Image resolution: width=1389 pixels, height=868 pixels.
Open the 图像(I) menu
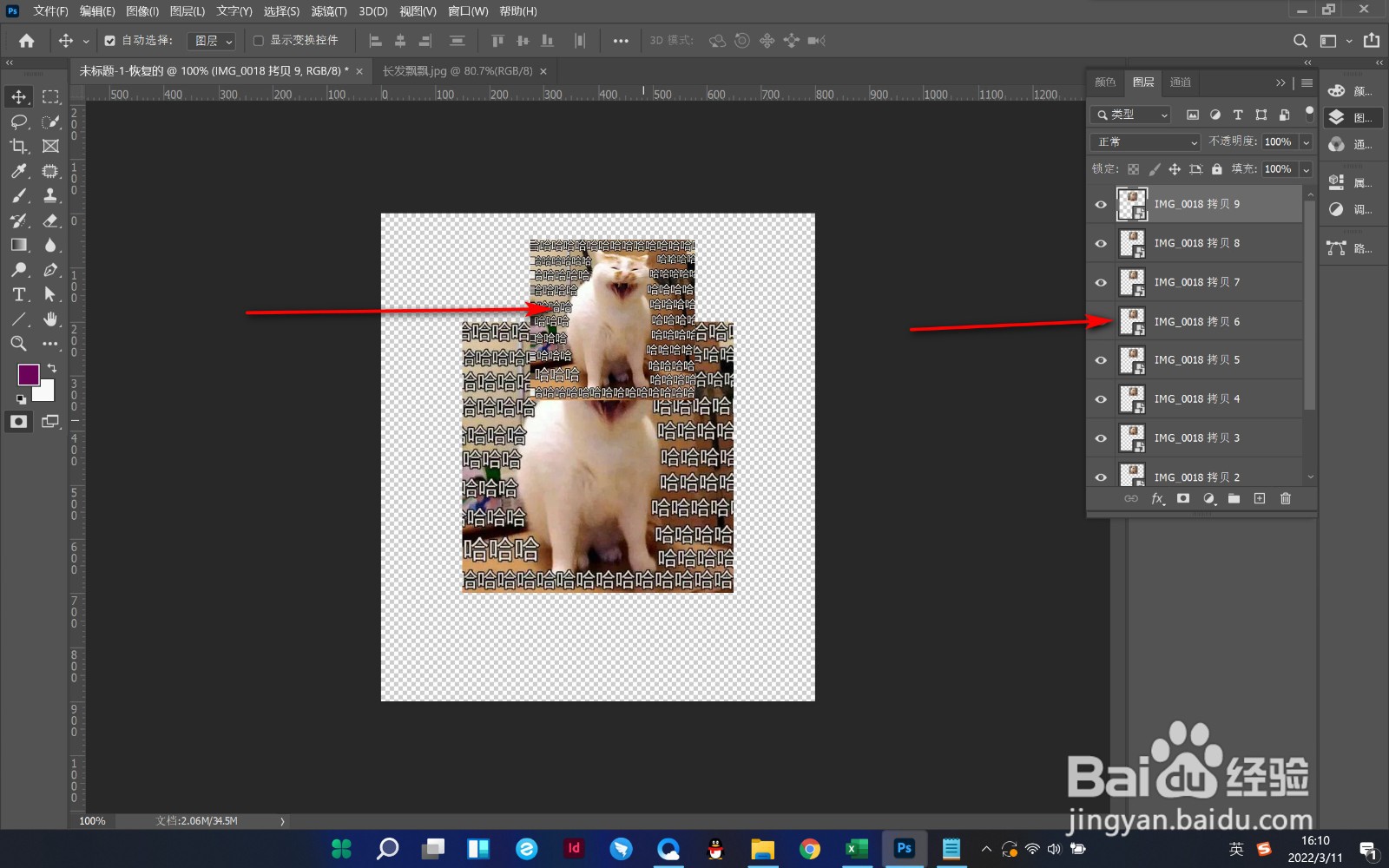pyautogui.click(x=142, y=11)
